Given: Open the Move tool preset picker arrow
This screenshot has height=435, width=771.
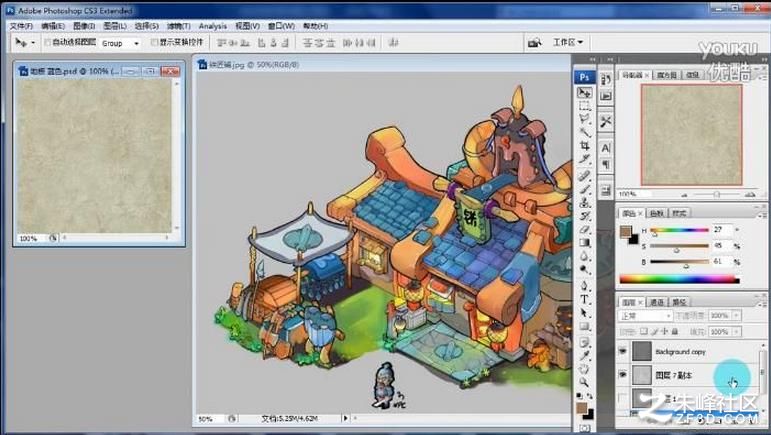Looking at the screenshot, I should point(33,43).
